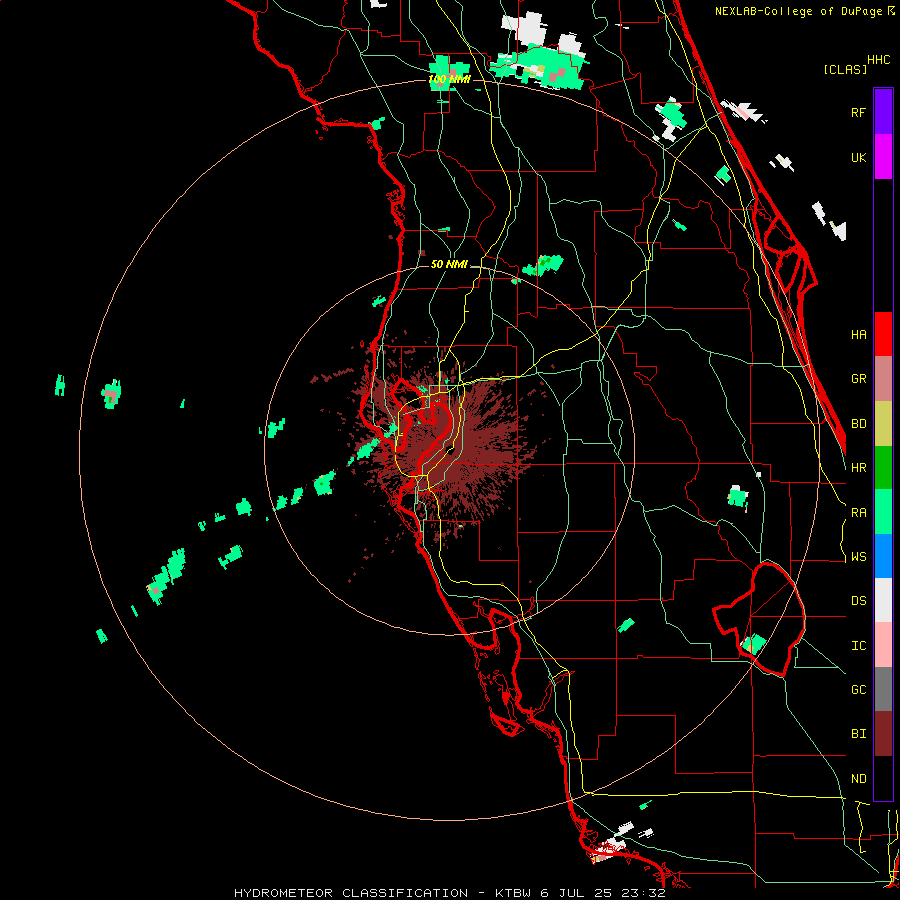Click the HHC product label
Screen dimensions: 900x900
[879, 60]
